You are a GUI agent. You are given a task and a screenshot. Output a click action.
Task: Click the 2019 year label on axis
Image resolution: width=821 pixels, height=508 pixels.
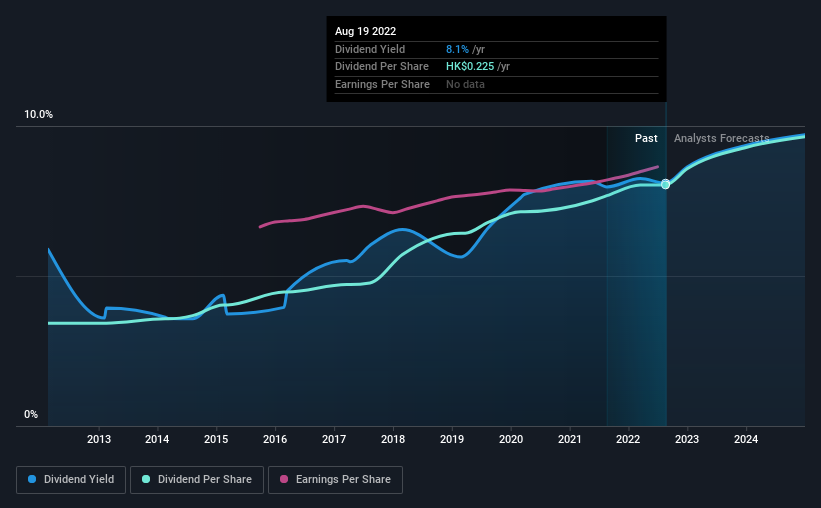[x=452, y=439]
